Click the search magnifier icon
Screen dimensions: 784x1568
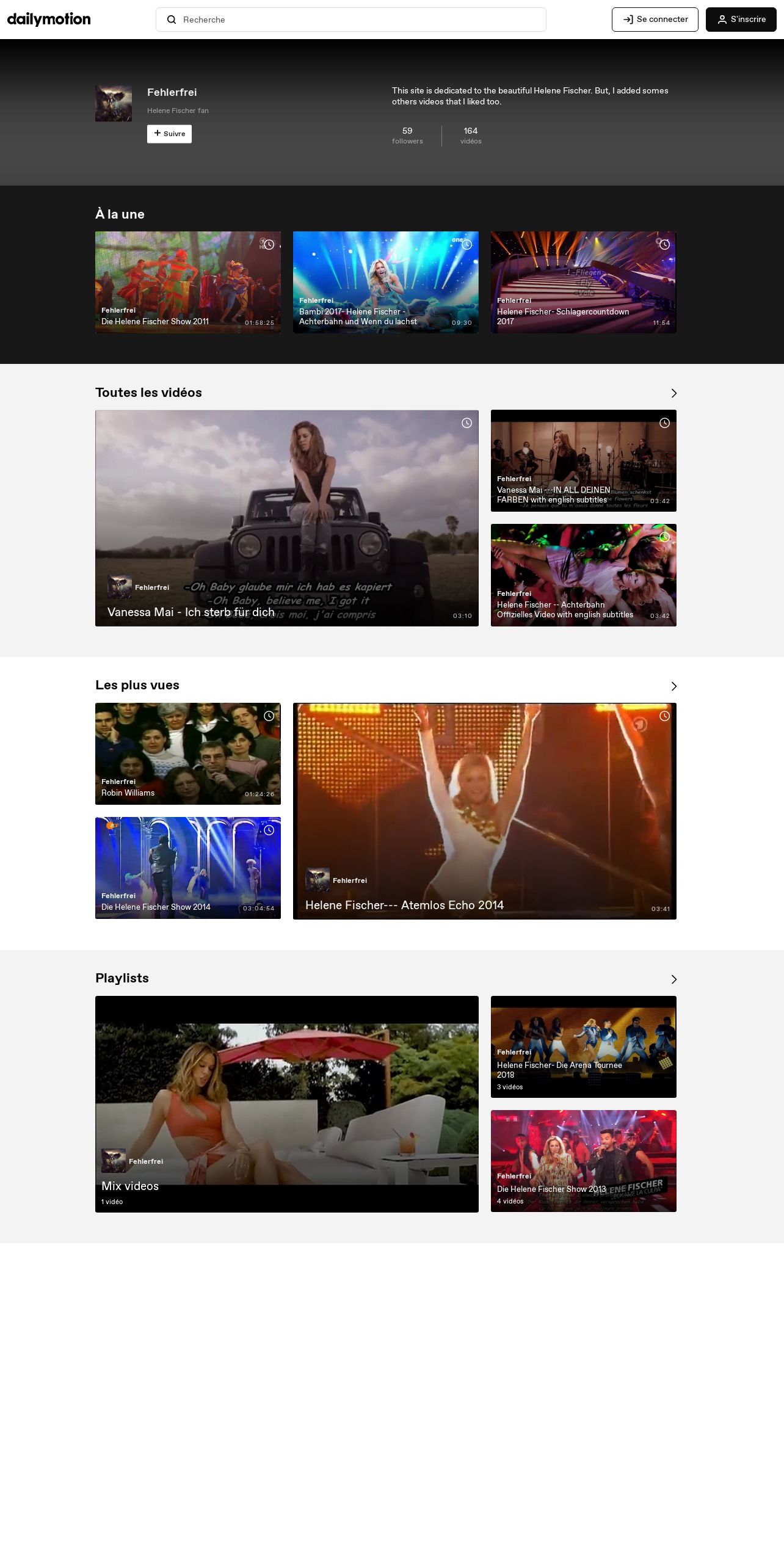click(172, 20)
